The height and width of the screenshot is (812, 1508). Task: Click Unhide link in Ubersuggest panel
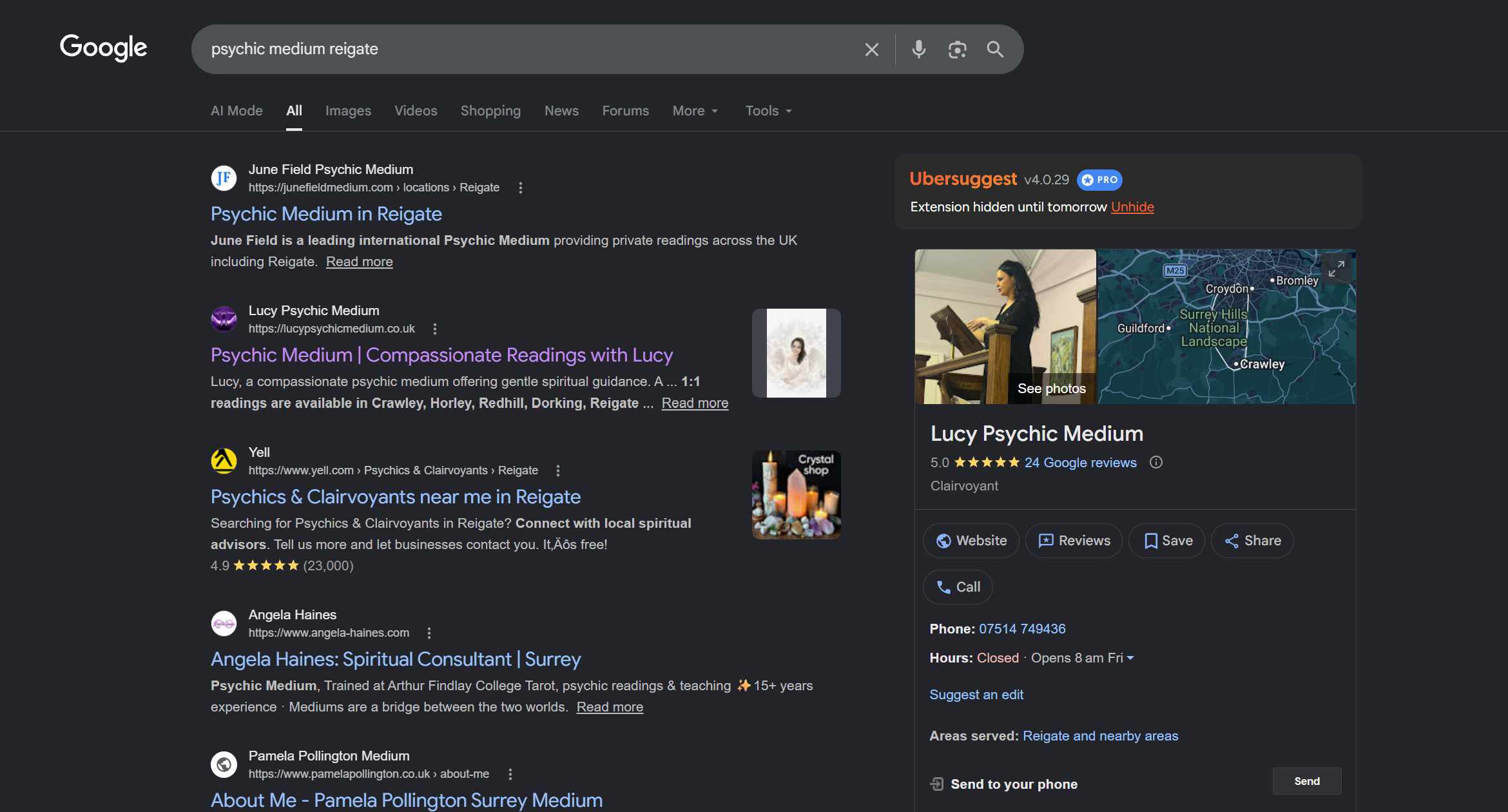pyautogui.click(x=1132, y=207)
